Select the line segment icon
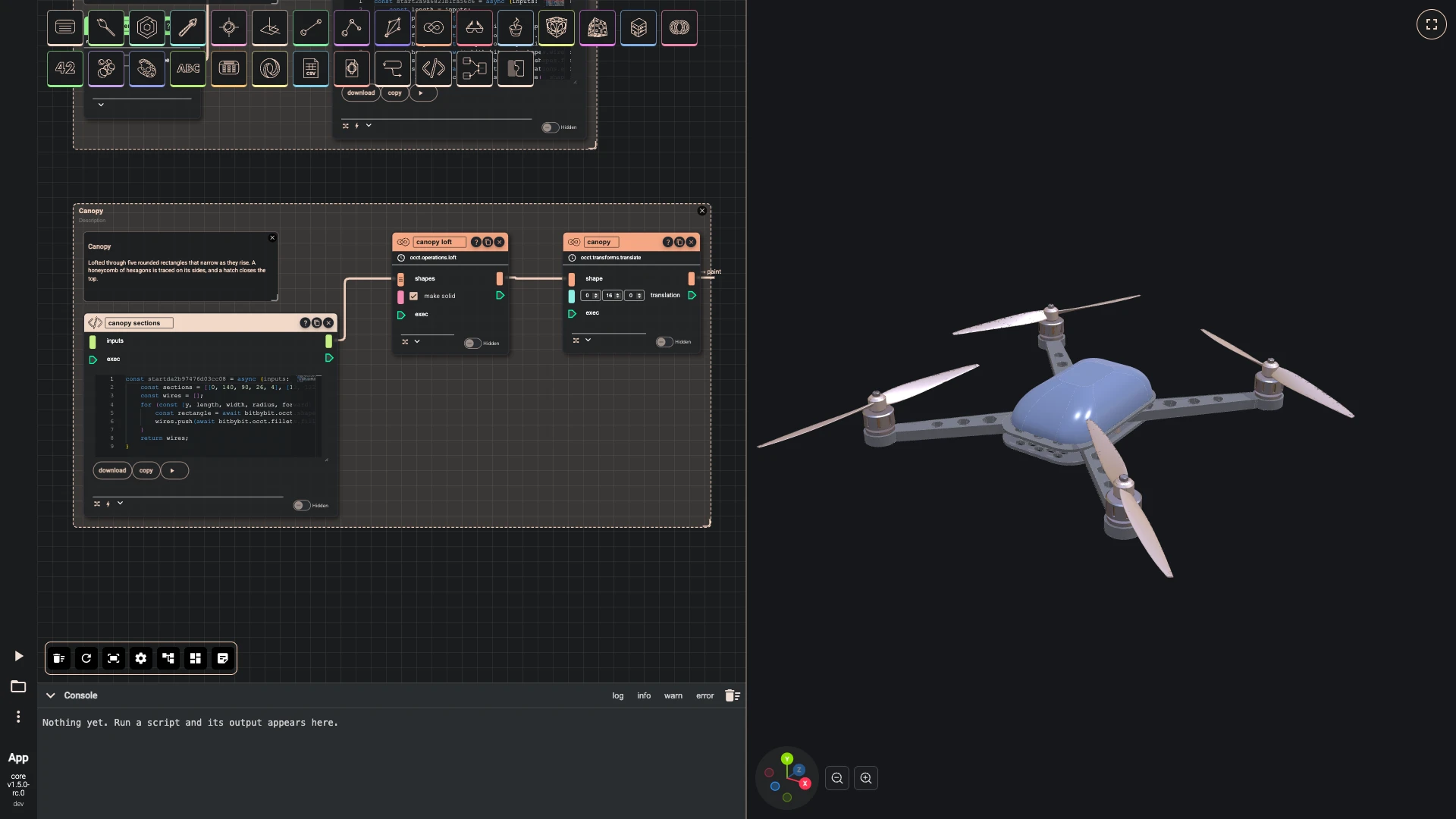The image size is (1456, 819). [x=311, y=28]
